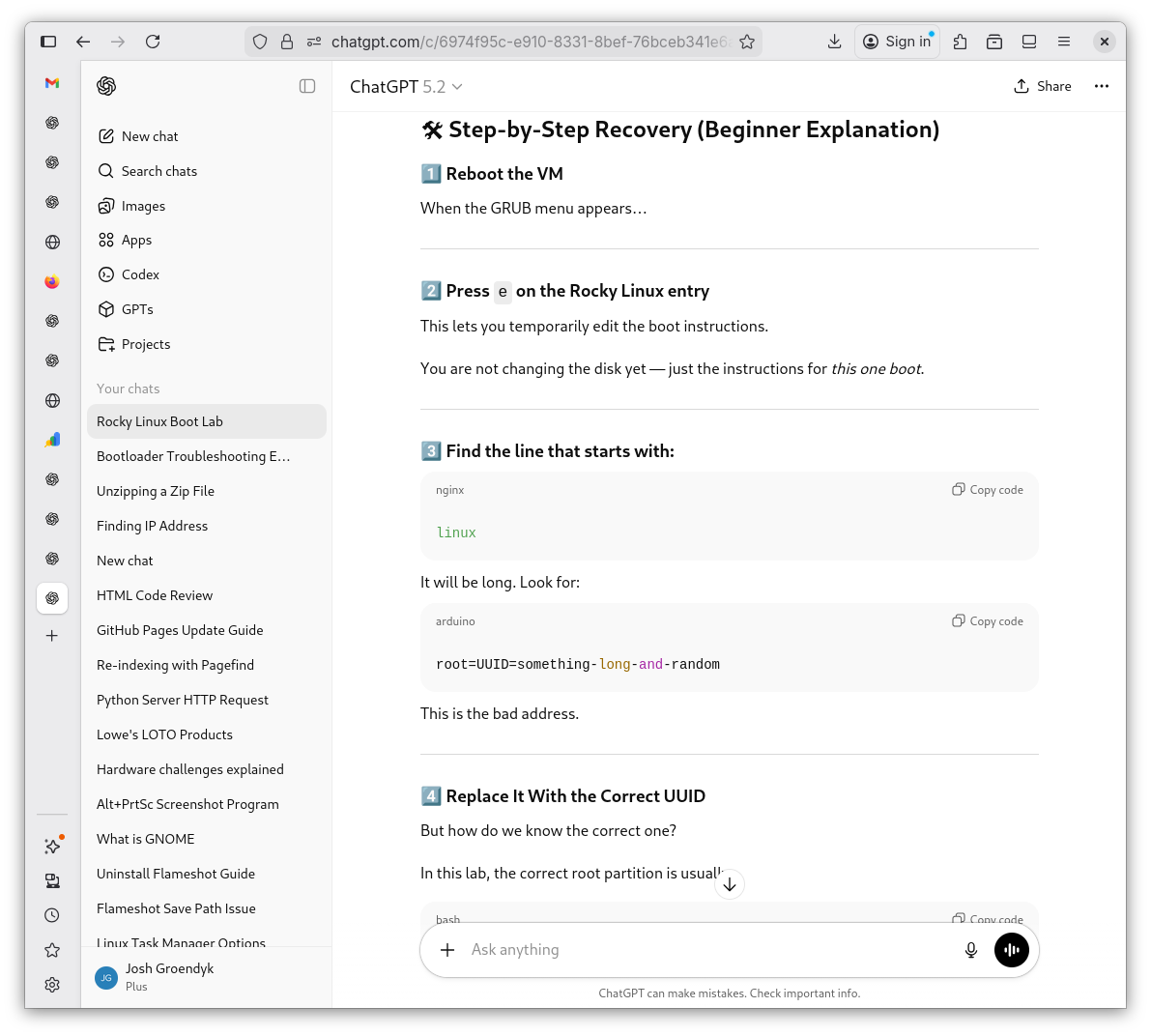Screen dimensions: 1151x1036
Task: Click the scroll-to-bottom arrow button
Action: point(730,884)
